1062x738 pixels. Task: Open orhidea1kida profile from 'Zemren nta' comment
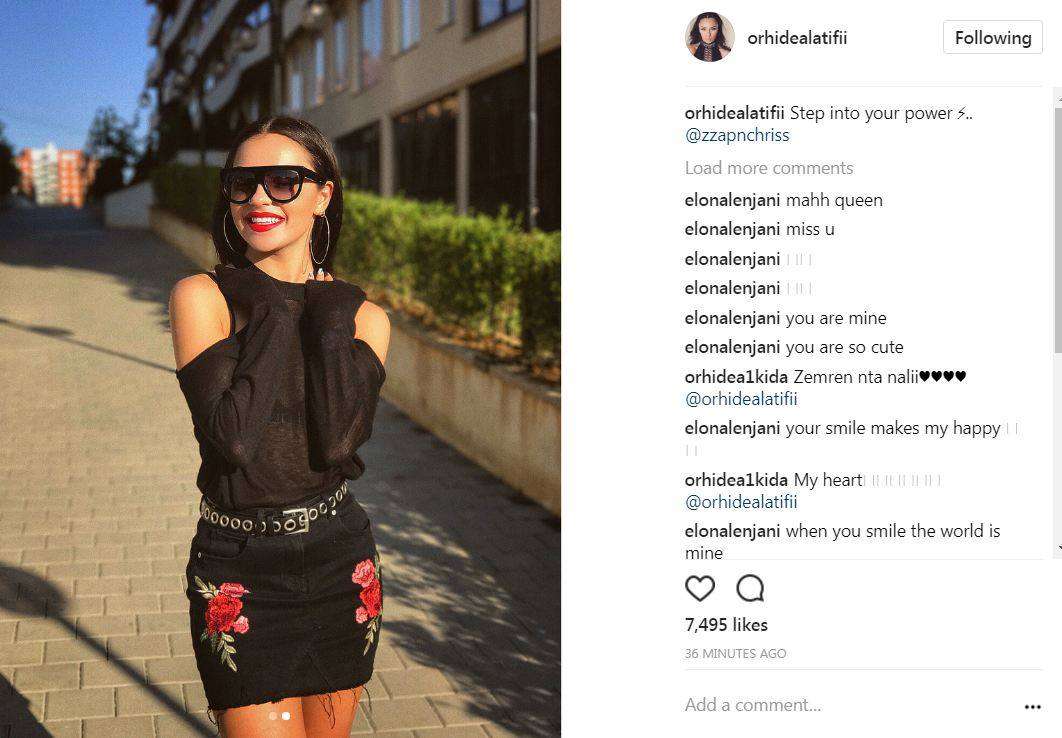[736, 377]
